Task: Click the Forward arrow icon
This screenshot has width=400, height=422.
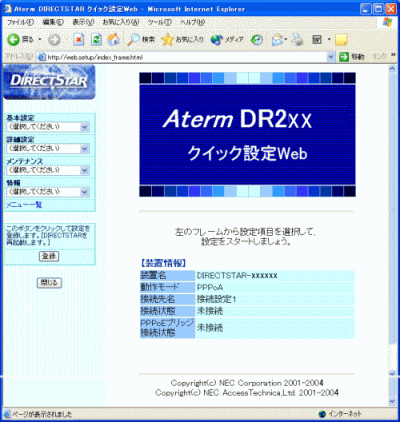Action: pyautogui.click(x=54, y=40)
